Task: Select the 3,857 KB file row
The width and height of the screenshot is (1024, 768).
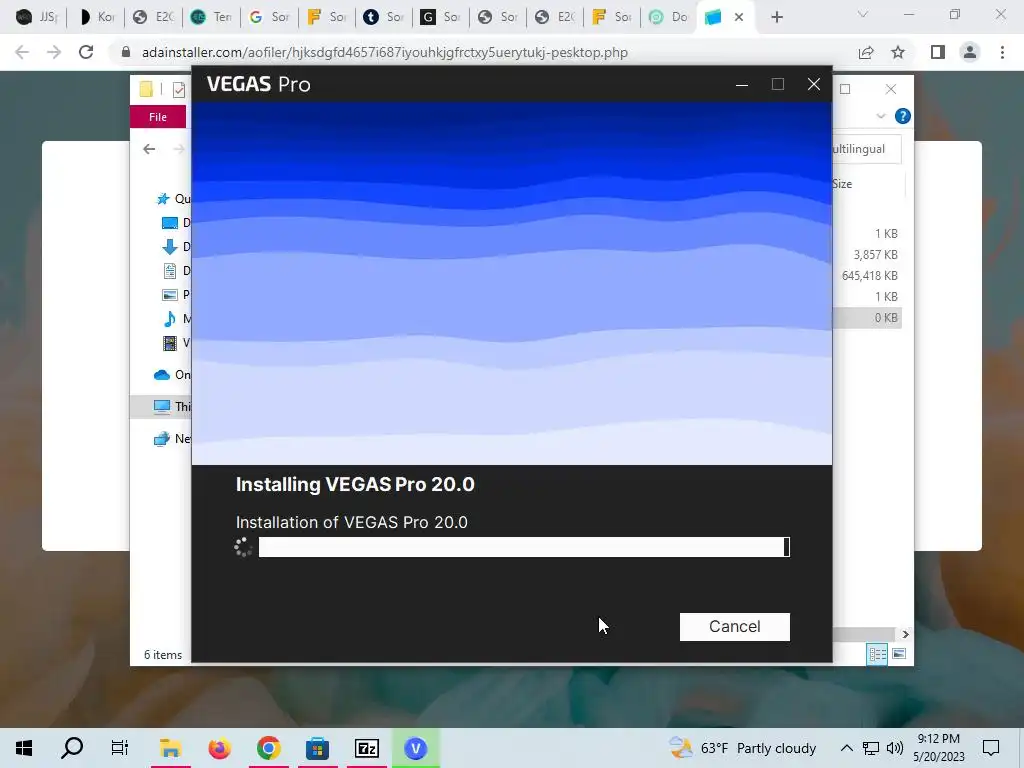Action: (868, 255)
